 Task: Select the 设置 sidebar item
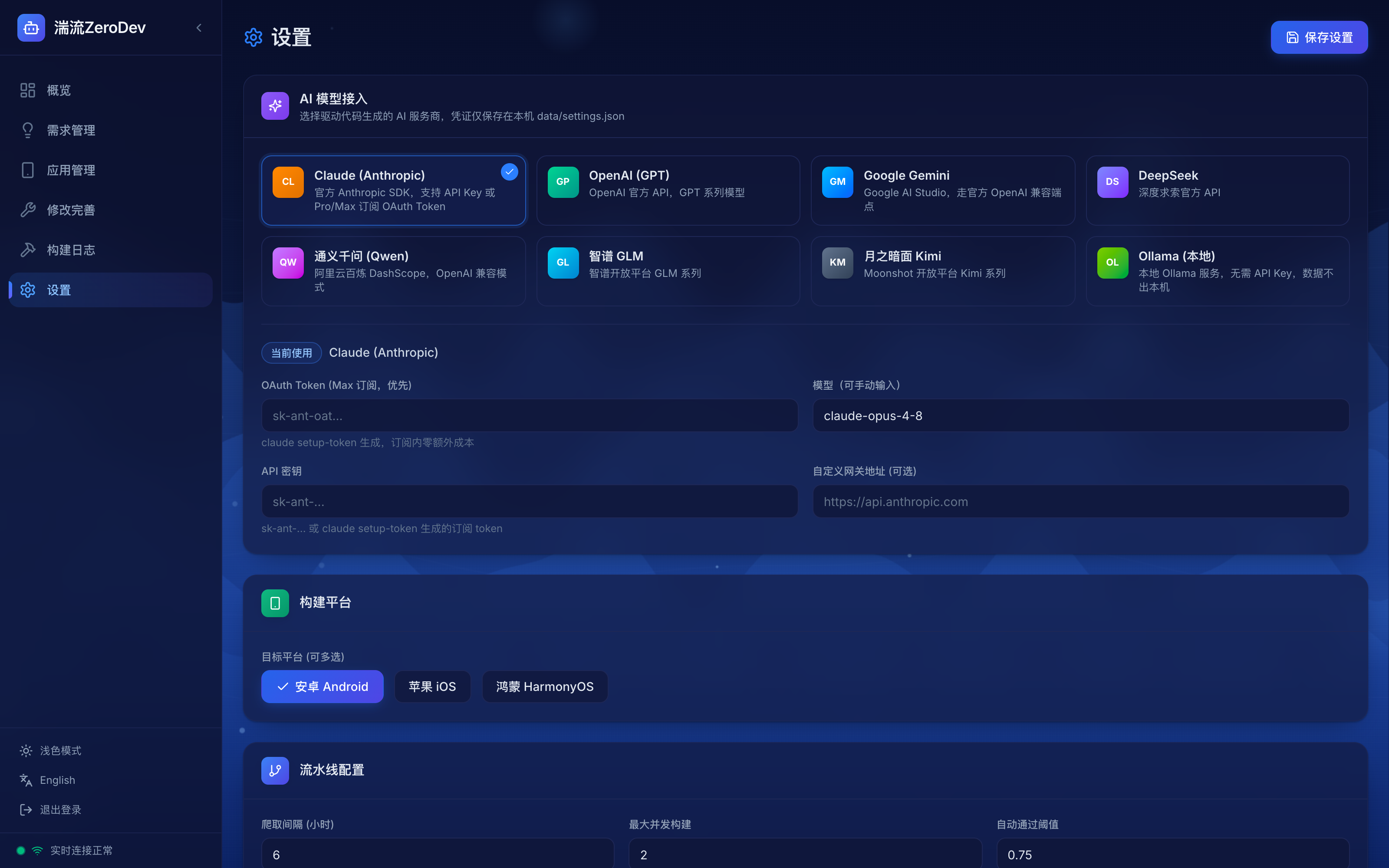111,290
